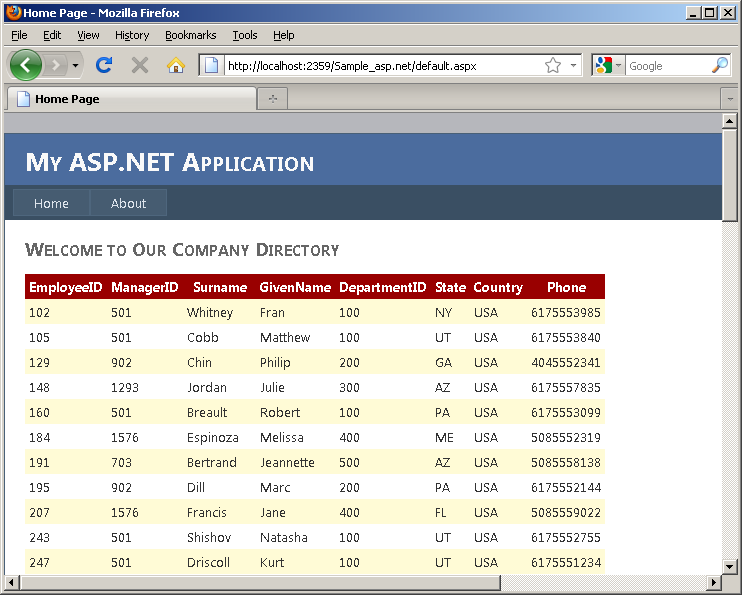Screen dimensions: 742x595
Task: Click the Welcome to Our Company Directory heading
Action: click(x=182, y=249)
